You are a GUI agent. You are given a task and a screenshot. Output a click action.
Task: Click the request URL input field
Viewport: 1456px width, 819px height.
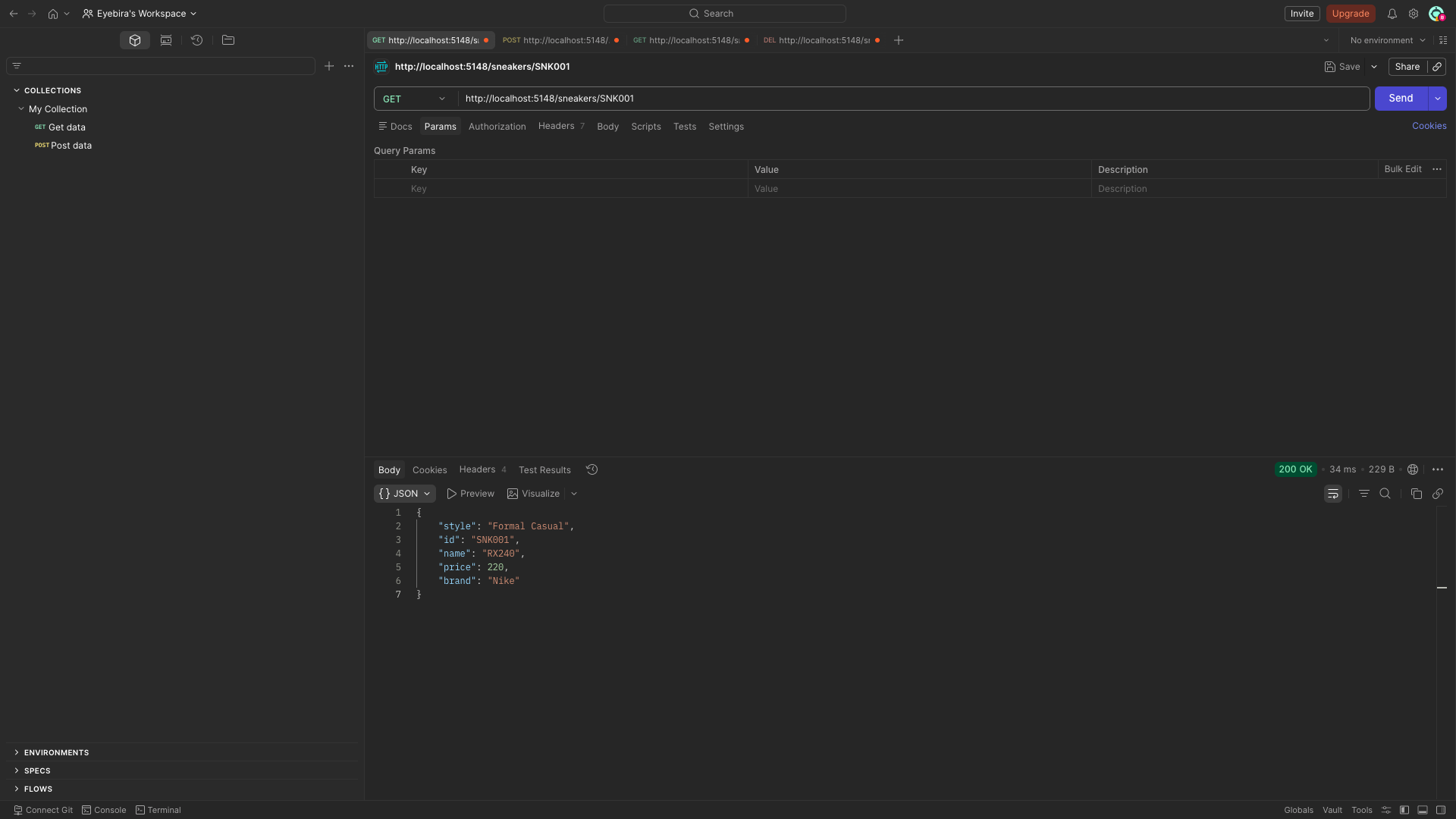[x=910, y=99]
